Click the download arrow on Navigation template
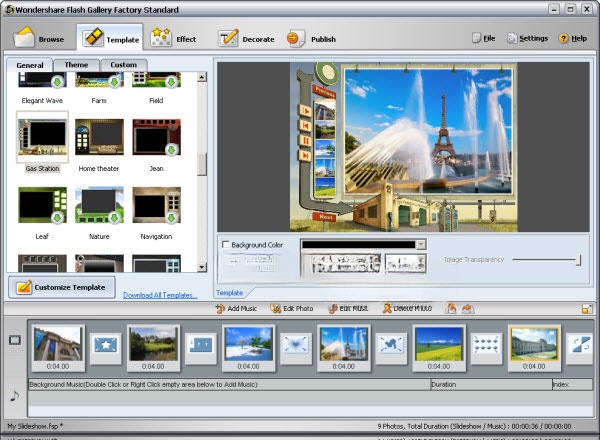 (171, 218)
